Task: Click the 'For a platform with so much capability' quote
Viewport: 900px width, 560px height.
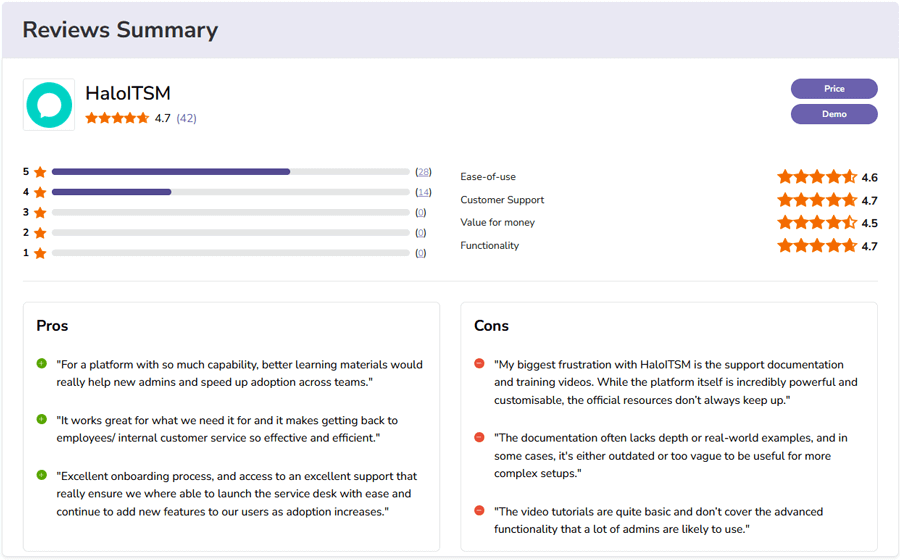Action: pos(239,374)
